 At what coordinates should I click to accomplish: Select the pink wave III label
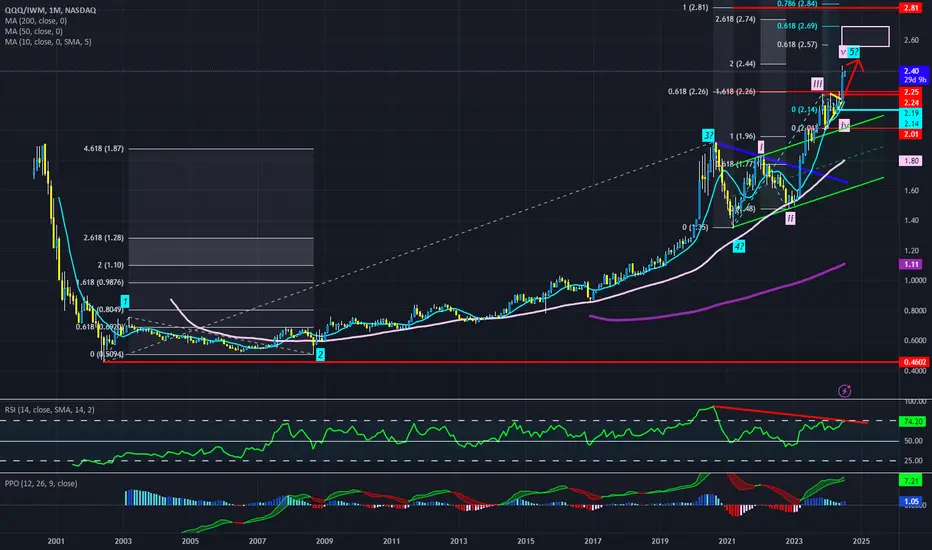click(817, 84)
